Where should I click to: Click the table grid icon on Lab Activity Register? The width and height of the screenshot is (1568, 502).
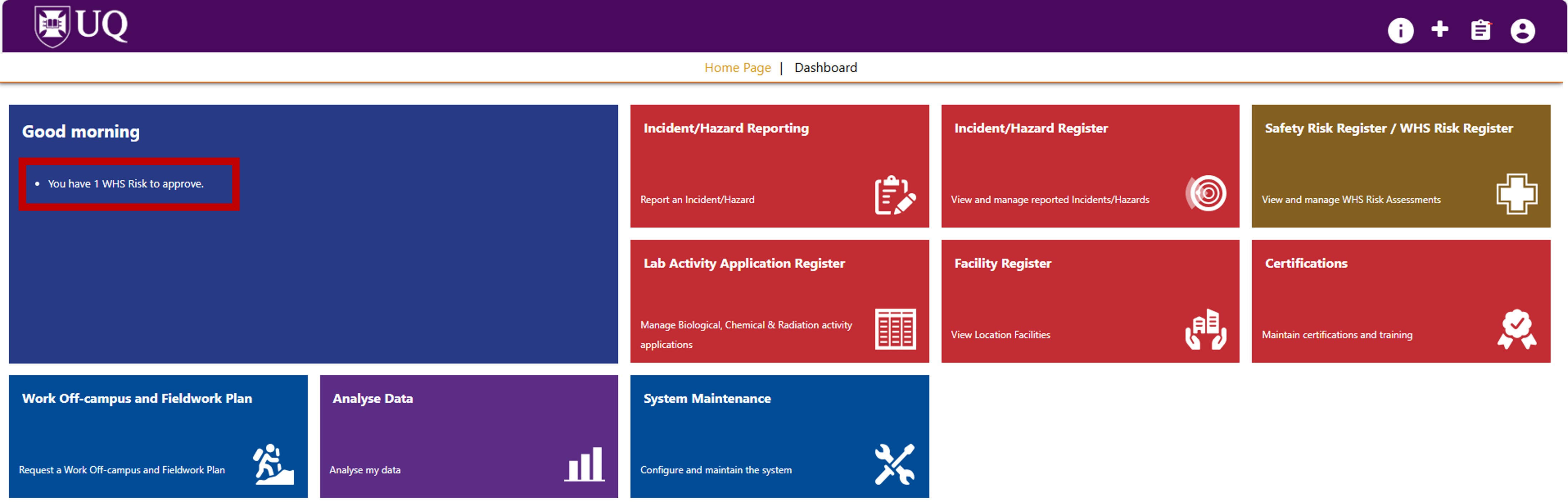(x=895, y=329)
